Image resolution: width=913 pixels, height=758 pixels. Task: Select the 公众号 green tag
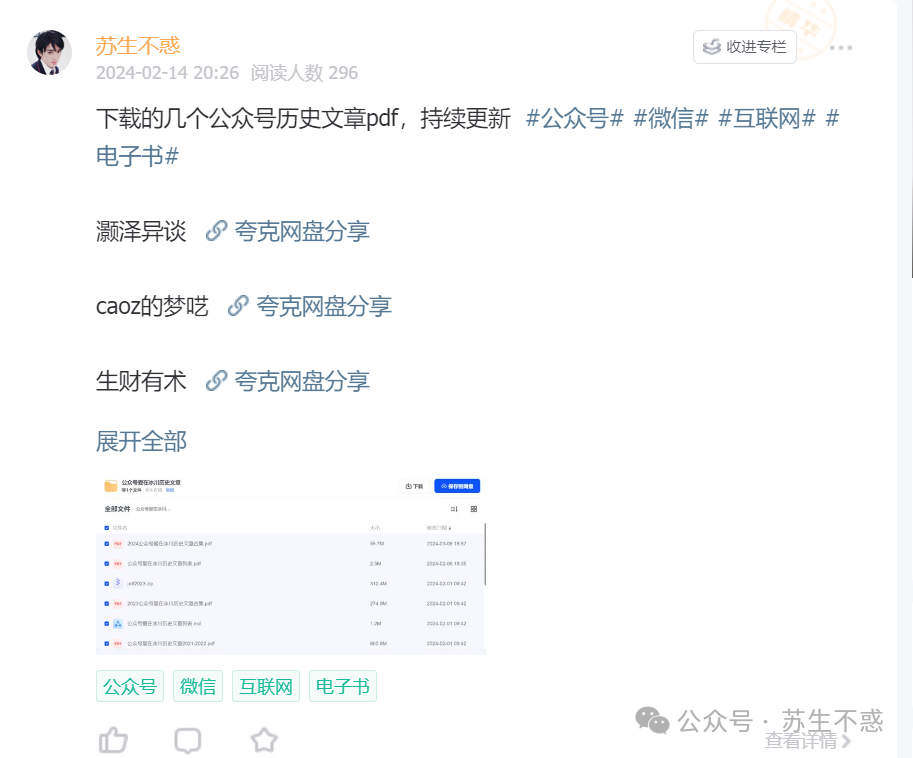pyautogui.click(x=130, y=686)
